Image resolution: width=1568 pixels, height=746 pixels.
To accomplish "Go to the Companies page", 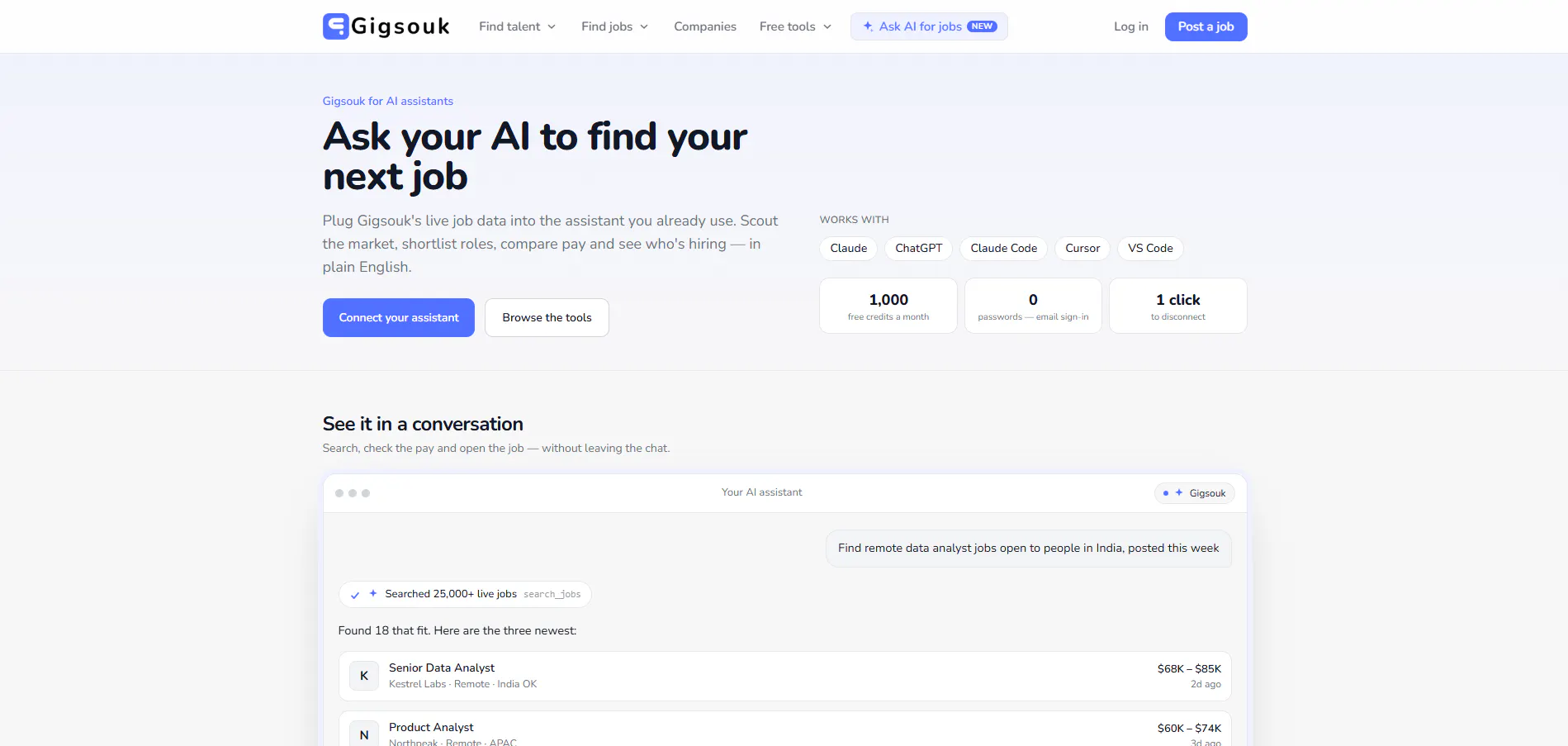I will (x=705, y=26).
